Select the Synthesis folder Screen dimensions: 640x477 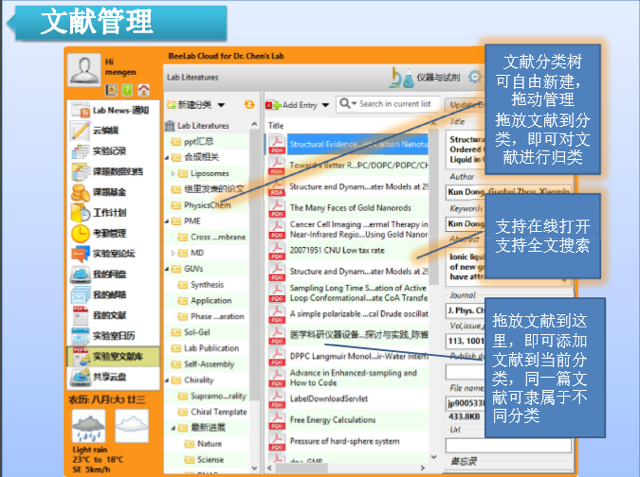[207, 285]
